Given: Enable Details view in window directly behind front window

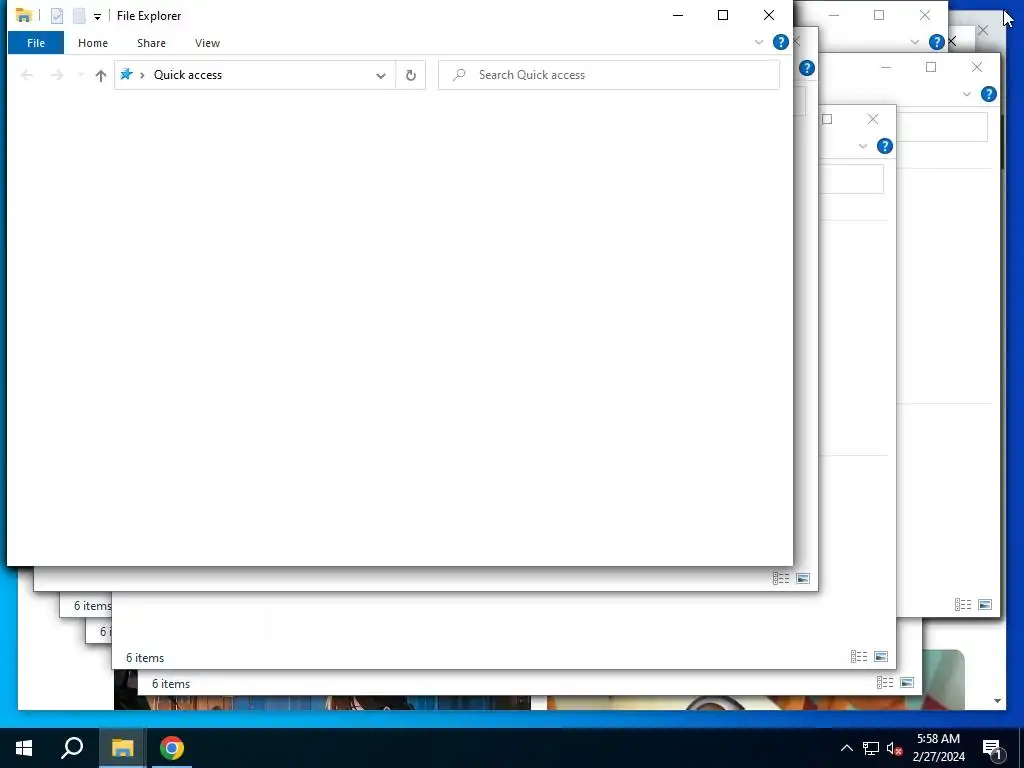Looking at the screenshot, I should 781,579.
